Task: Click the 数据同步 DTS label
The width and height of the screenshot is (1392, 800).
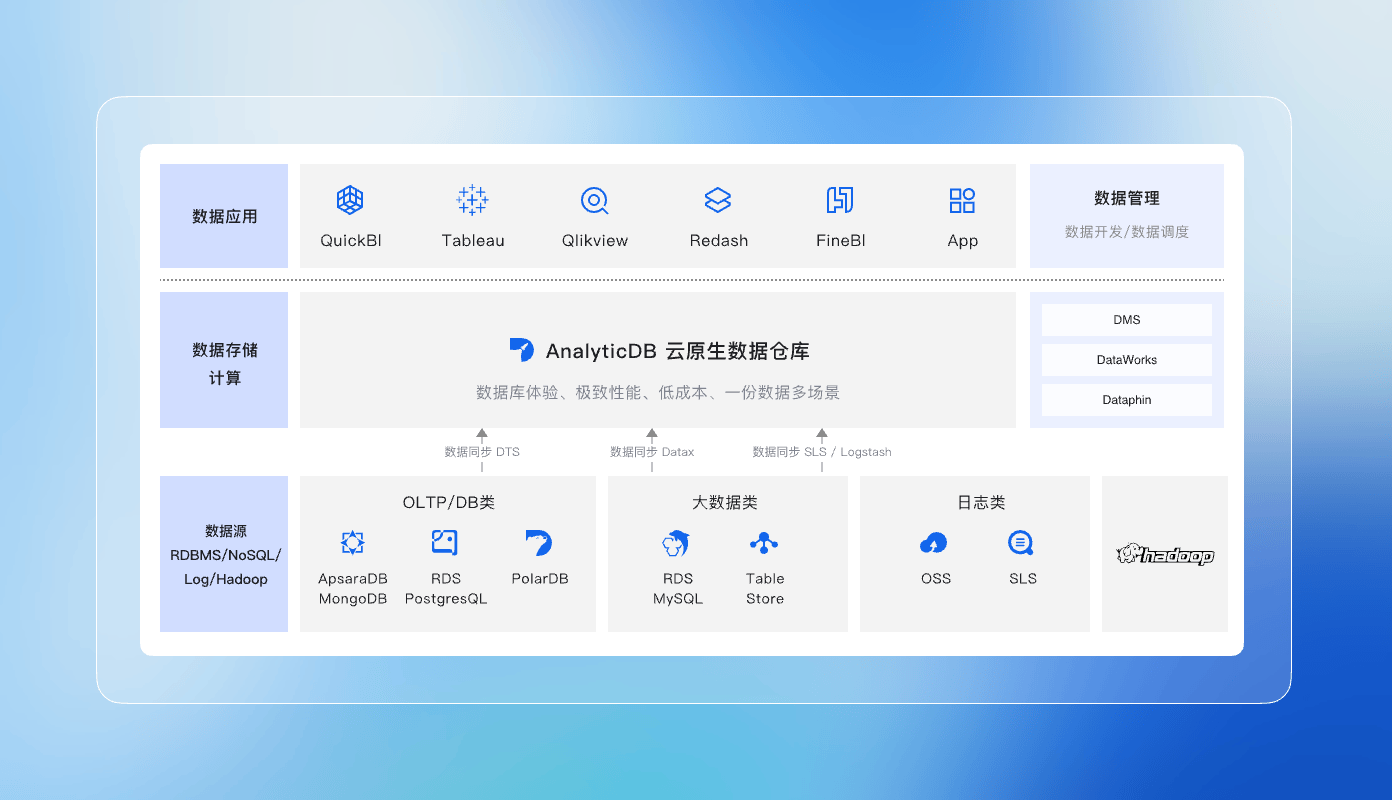Action: click(x=482, y=452)
